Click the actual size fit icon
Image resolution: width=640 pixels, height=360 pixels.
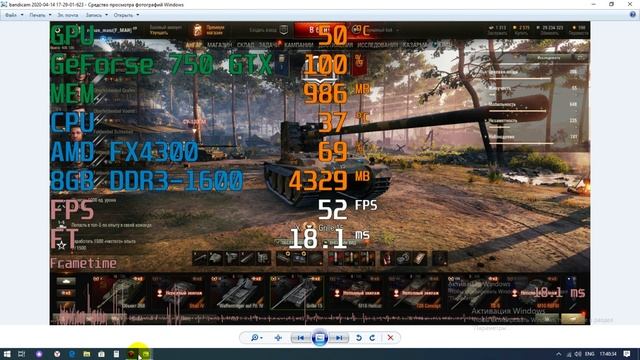pos(278,338)
